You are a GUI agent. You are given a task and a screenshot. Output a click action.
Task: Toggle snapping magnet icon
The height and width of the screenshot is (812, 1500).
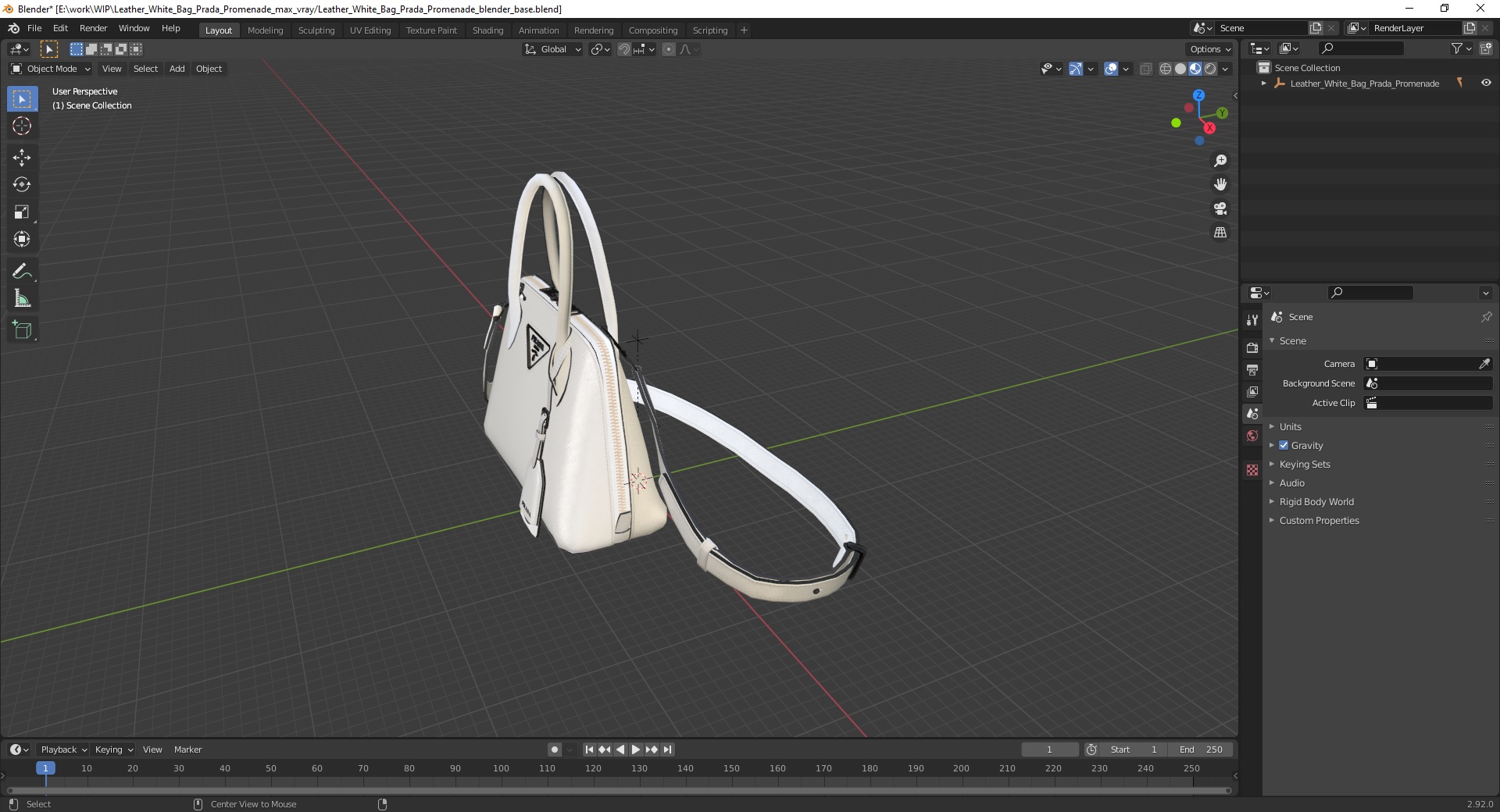tap(623, 49)
